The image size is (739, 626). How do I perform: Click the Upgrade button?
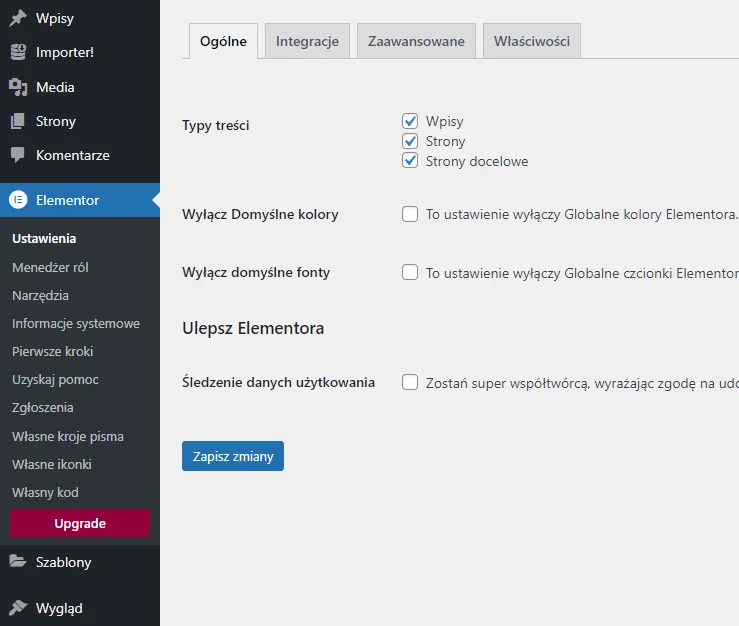tap(80, 523)
